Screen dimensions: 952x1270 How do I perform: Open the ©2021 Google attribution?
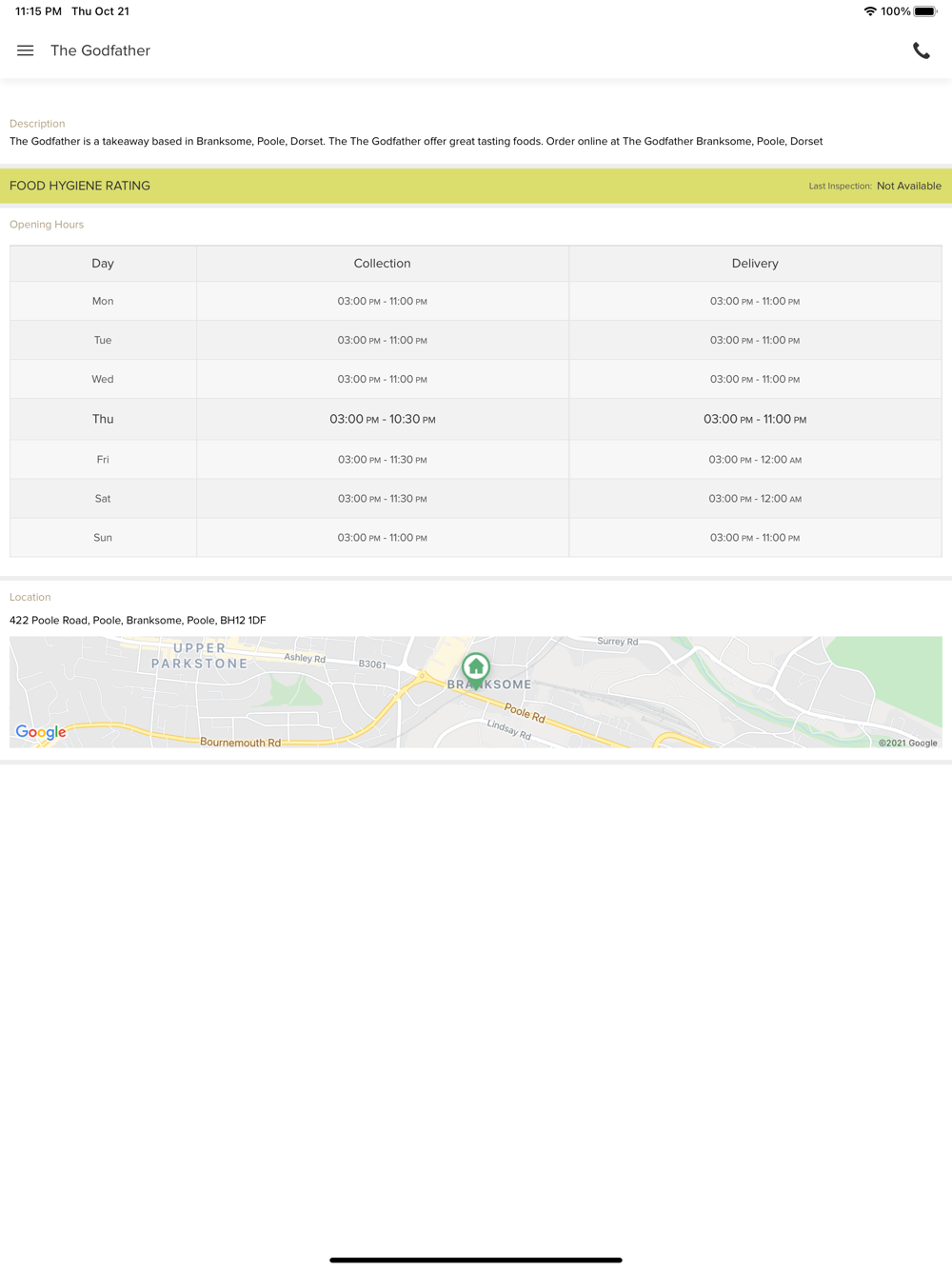pyautogui.click(x=908, y=743)
